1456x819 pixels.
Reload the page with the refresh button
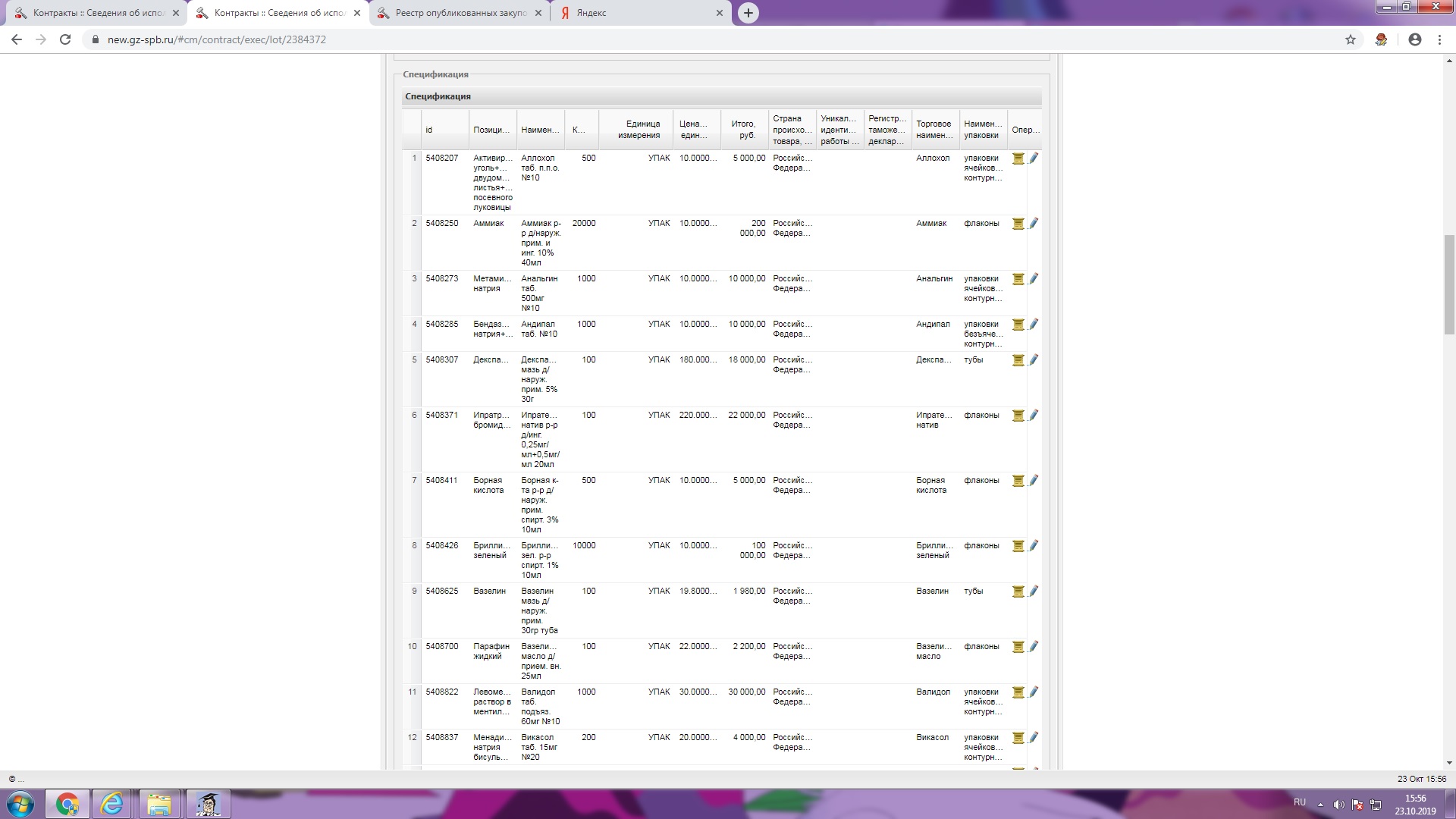(65, 39)
